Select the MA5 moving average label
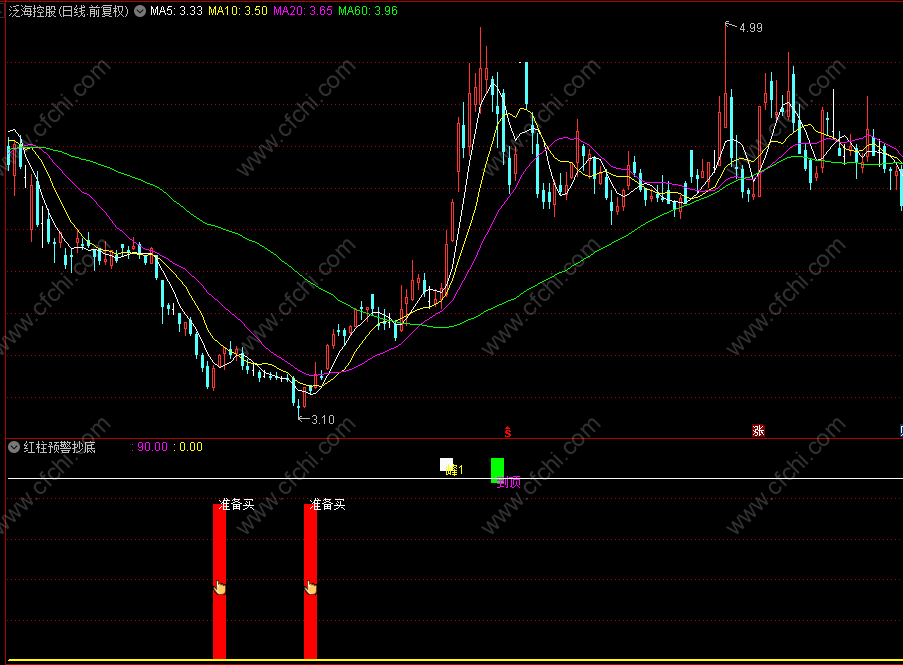903x665 pixels. (176, 11)
